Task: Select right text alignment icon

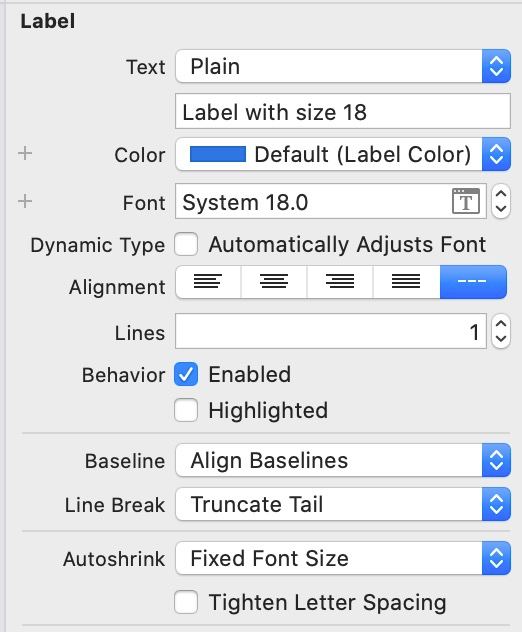Action: tap(340, 282)
